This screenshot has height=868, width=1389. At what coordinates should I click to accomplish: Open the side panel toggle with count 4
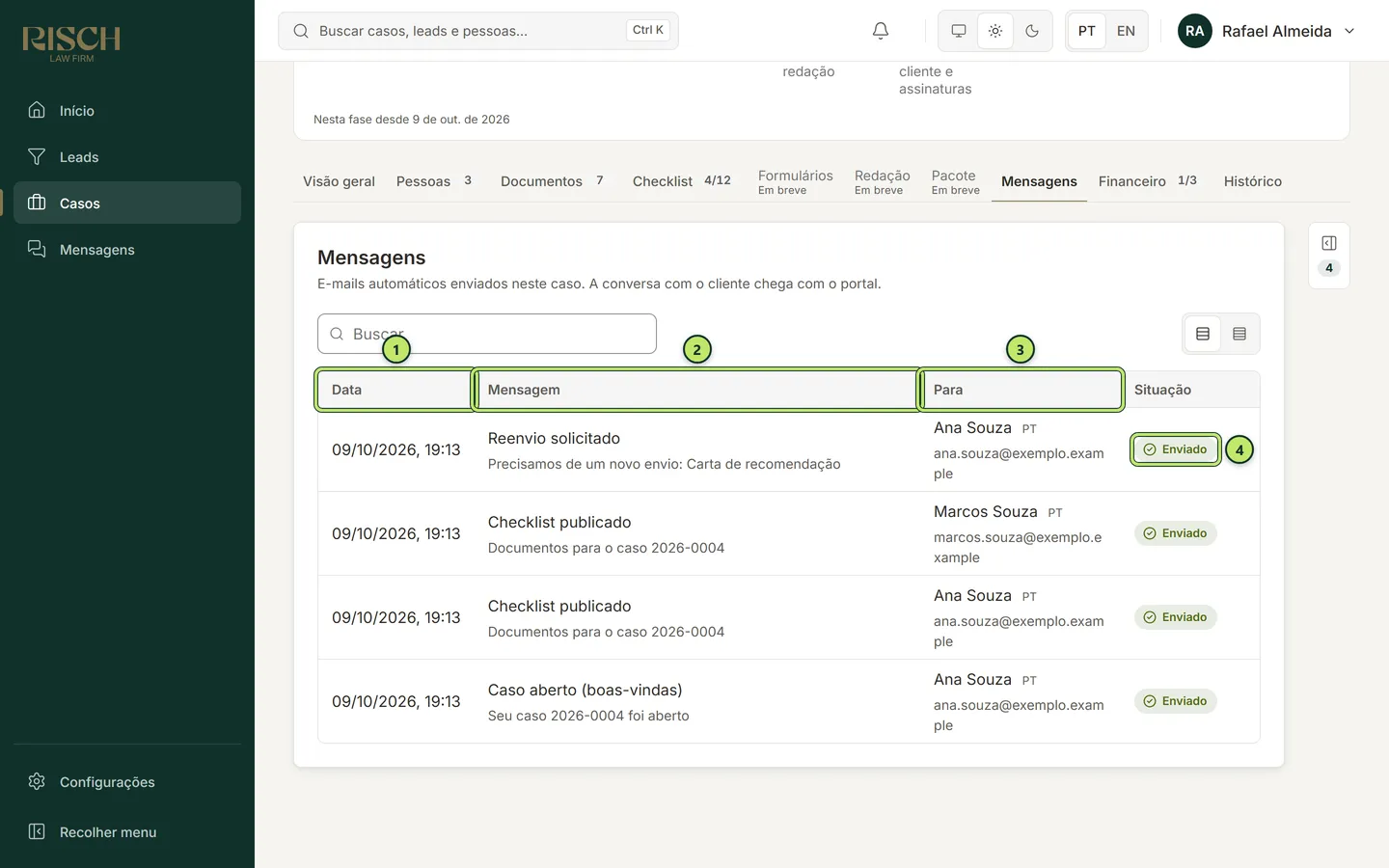pos(1329,256)
